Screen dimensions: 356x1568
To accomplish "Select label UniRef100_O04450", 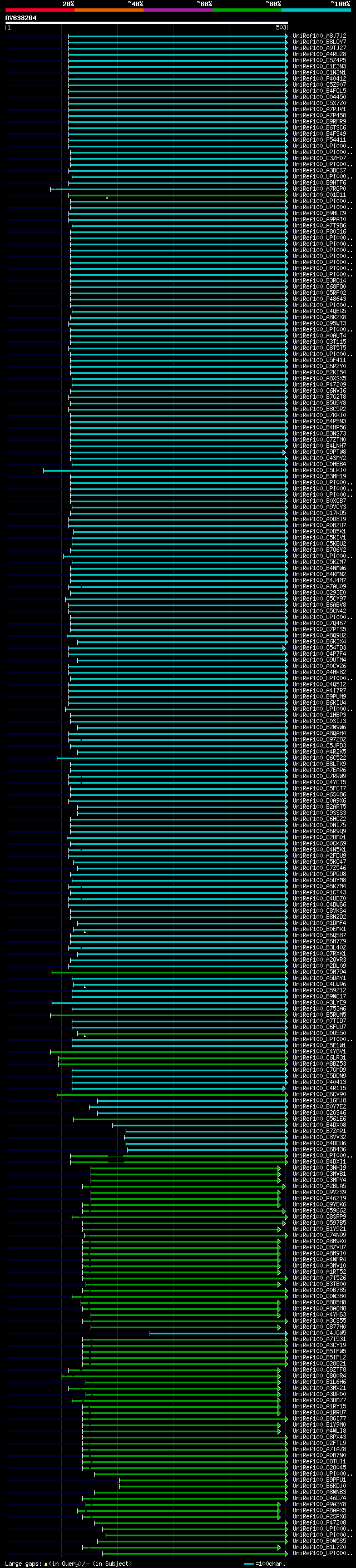I will (319, 97).
